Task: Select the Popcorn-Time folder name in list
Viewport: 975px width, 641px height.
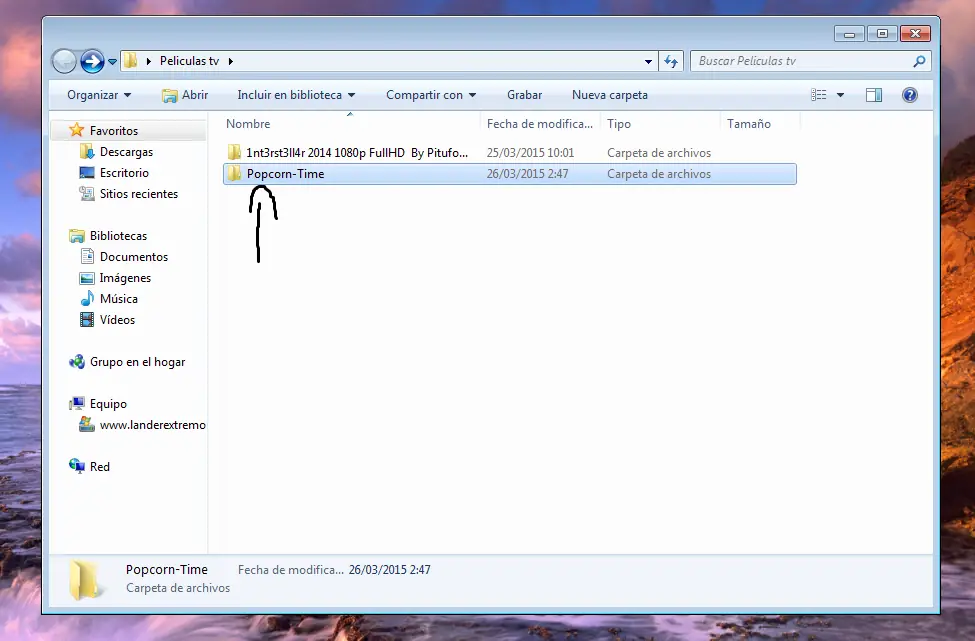Action: [285, 174]
